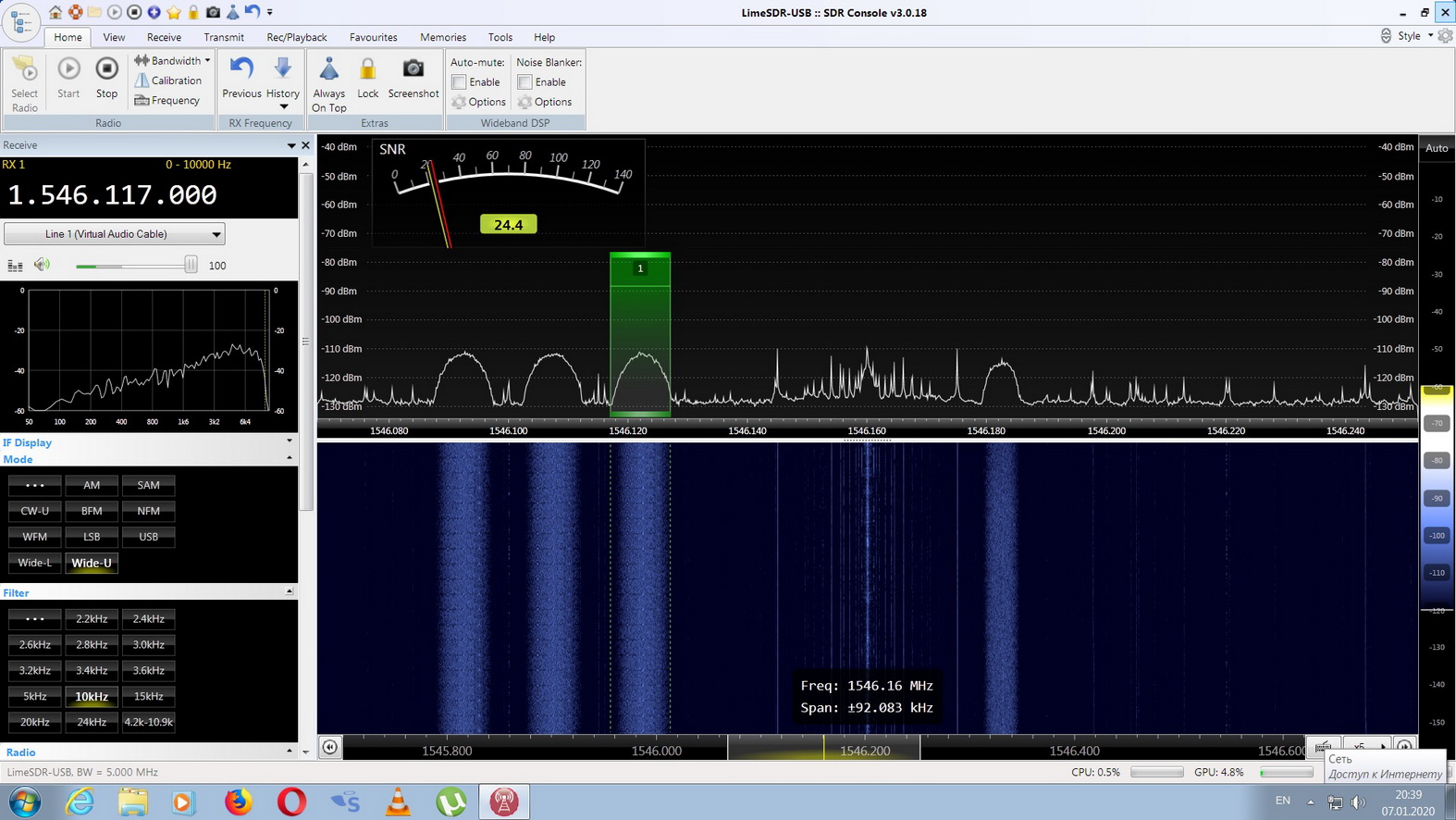Enable the Noise Blanker checkbox
Image resolution: width=1456 pixels, height=820 pixels.
pos(524,82)
